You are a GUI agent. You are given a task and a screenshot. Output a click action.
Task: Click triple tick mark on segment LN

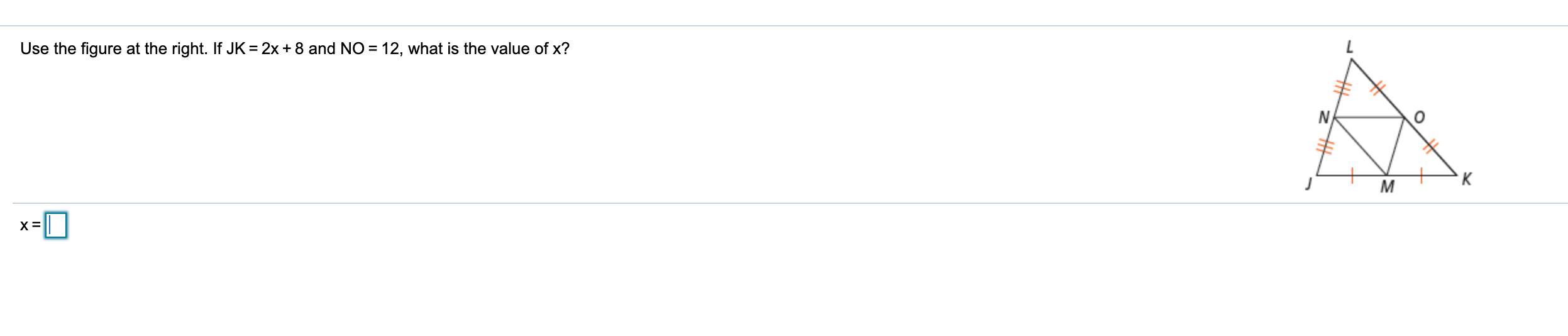pyautogui.click(x=1342, y=88)
